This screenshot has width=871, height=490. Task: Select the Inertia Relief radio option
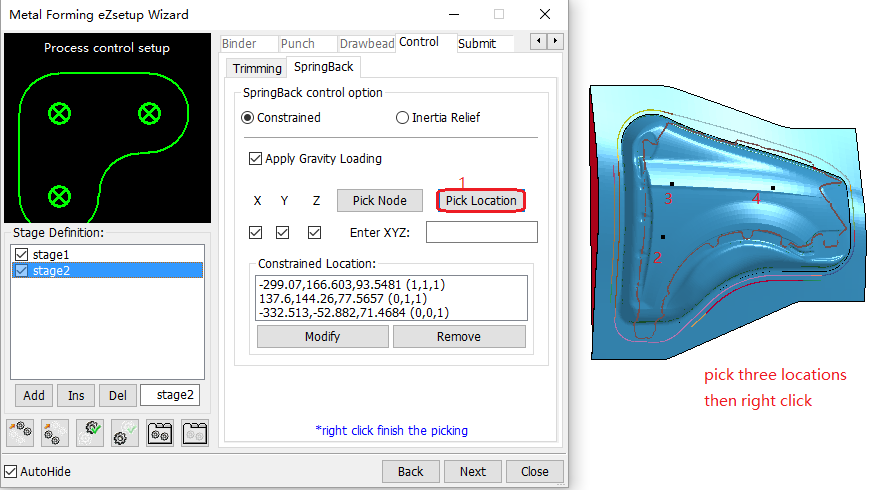402,118
